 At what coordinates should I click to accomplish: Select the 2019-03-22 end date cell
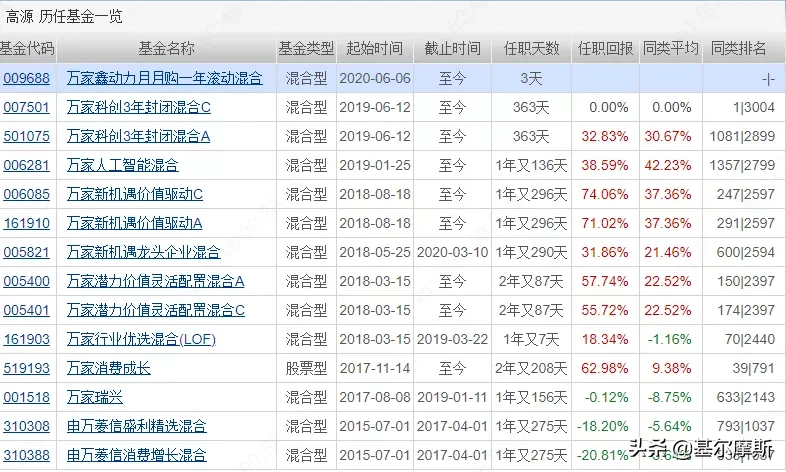point(453,339)
